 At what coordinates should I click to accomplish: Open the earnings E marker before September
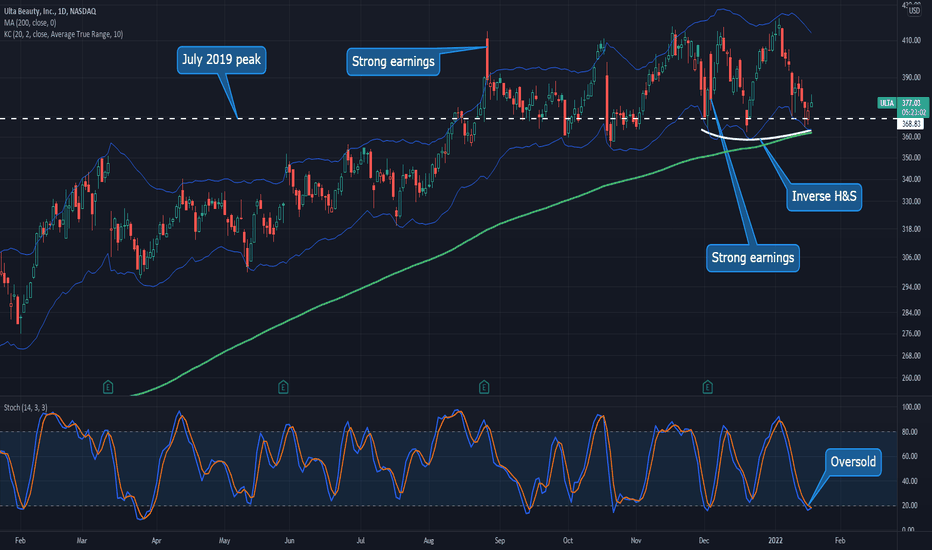(x=484, y=387)
